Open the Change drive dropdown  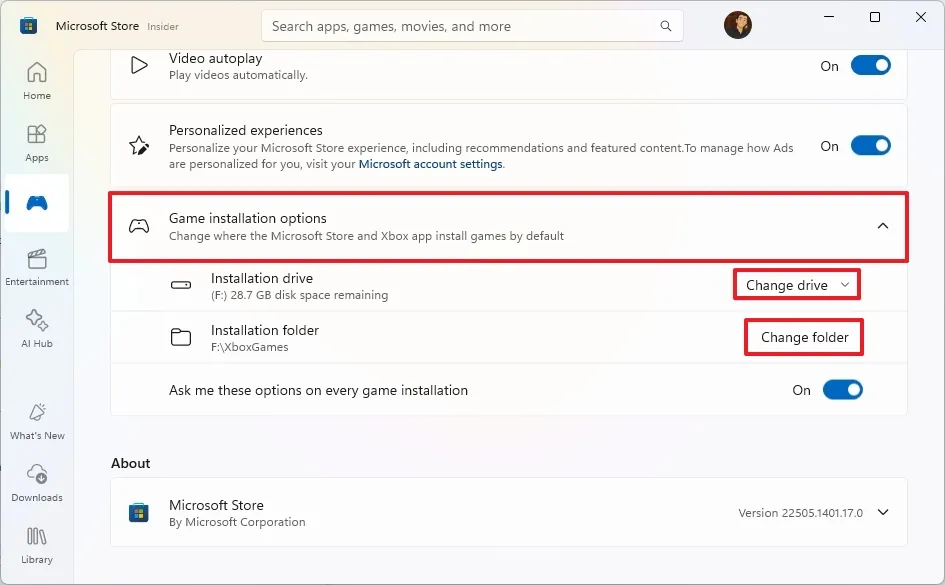[797, 285]
